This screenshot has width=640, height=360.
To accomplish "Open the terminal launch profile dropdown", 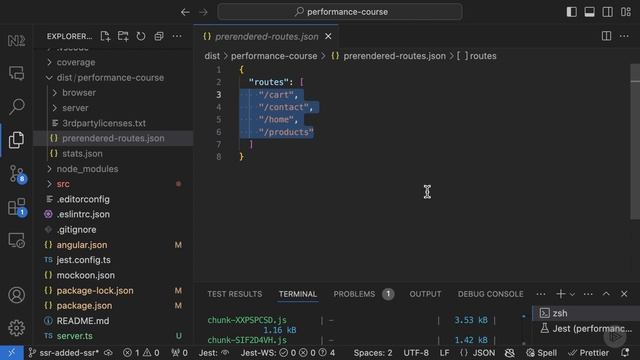I will coord(572,294).
